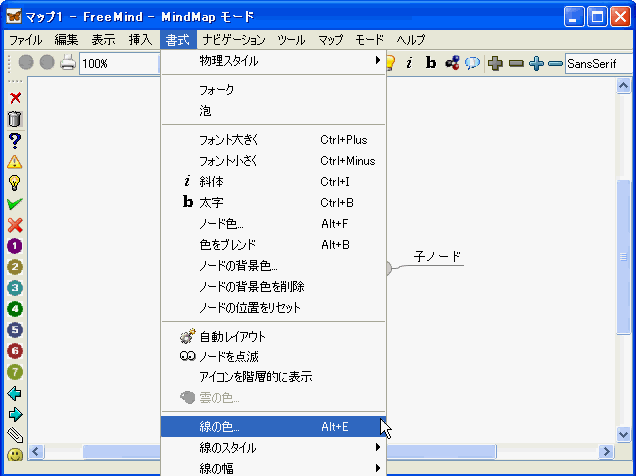Add priority 7 olive number icon
This screenshot has width=636, height=476.
point(15,372)
